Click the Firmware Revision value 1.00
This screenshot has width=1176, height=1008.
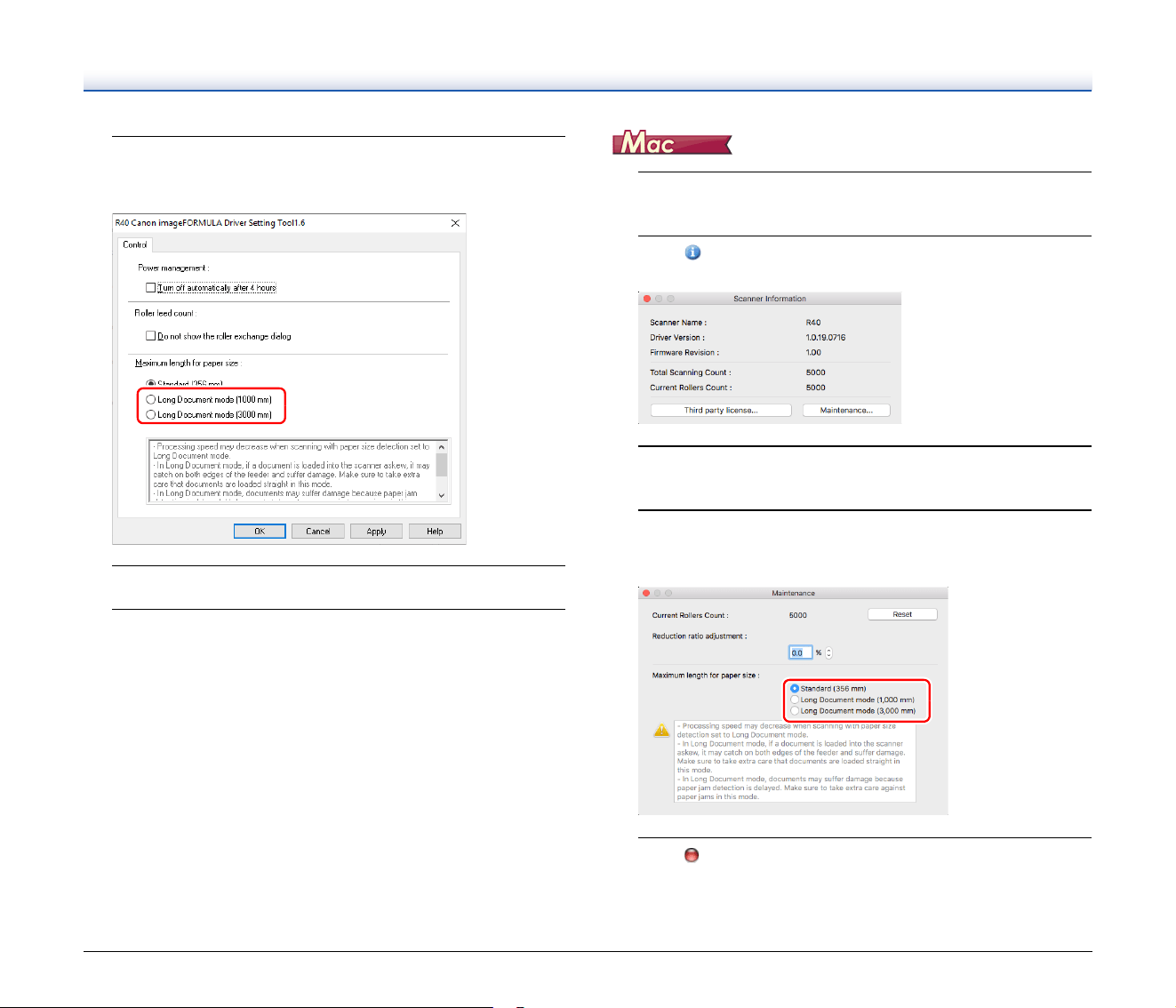point(813,353)
